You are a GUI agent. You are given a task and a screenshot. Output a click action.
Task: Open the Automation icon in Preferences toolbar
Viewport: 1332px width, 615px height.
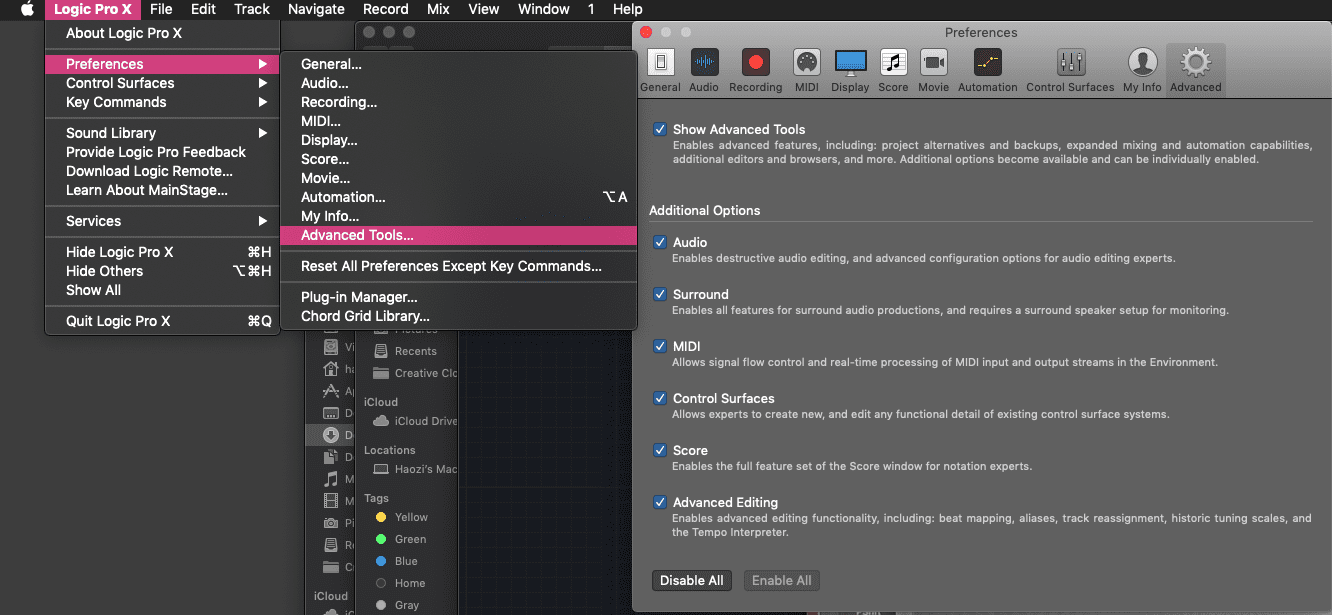point(987,62)
